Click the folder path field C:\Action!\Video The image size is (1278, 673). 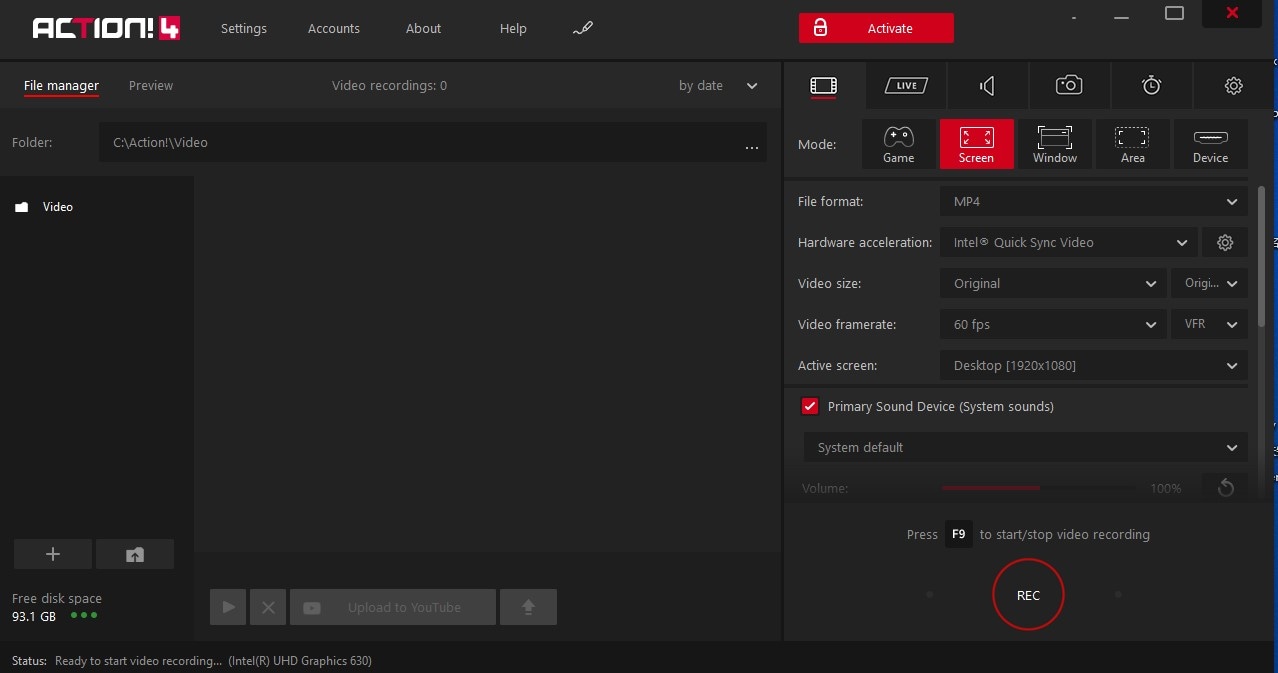pyautogui.click(x=433, y=142)
